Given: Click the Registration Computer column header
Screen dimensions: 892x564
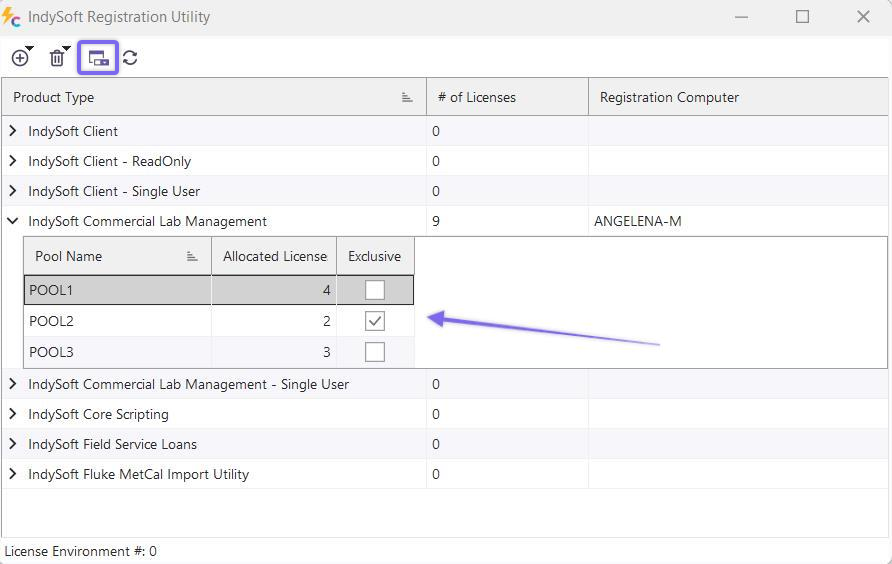Looking at the screenshot, I should click(x=669, y=97).
